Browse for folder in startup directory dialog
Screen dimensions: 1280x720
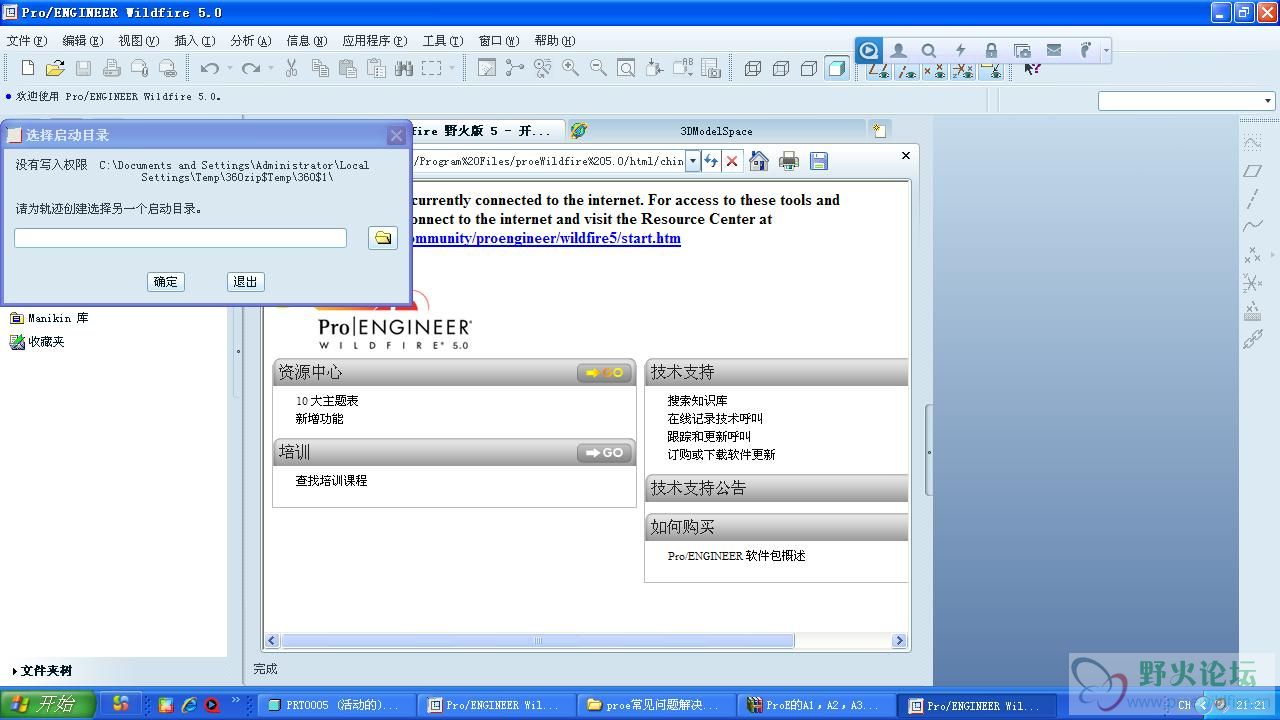click(x=383, y=238)
